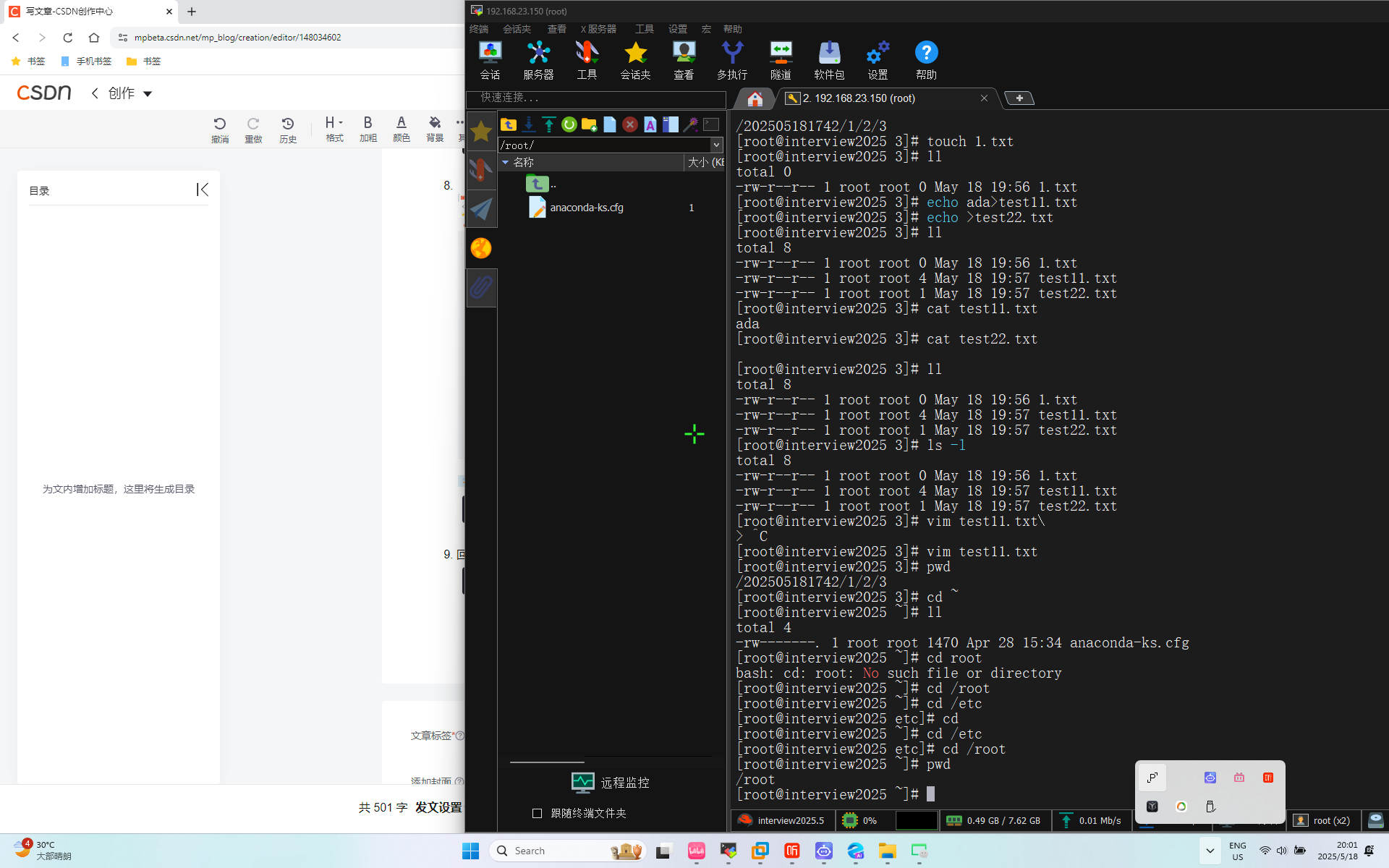Click the Packages (软件包) toolbar icon
1389x868 pixels.
click(x=829, y=59)
